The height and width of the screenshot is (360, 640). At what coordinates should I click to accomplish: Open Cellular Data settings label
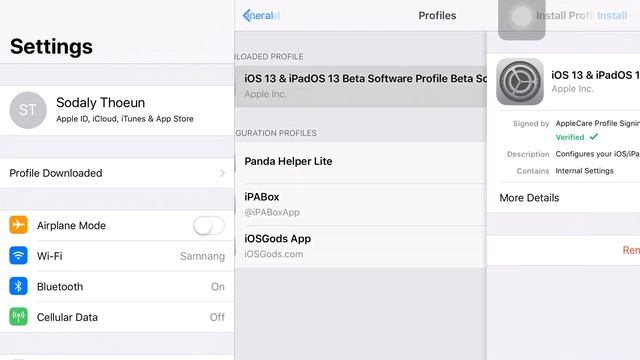point(67,317)
